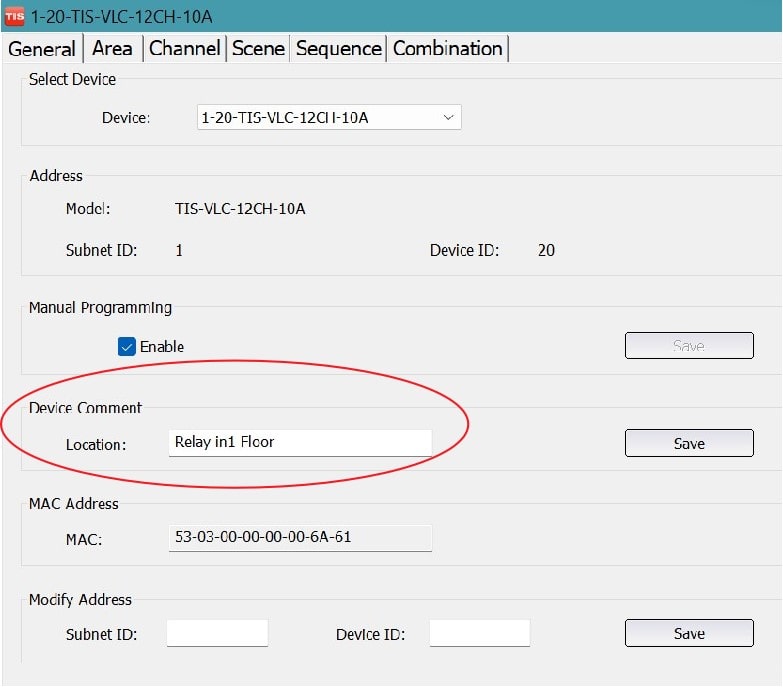Click the model value TIS-VLC-12CH-10A
Viewport: 783px width, 687px height.
[x=240, y=209]
